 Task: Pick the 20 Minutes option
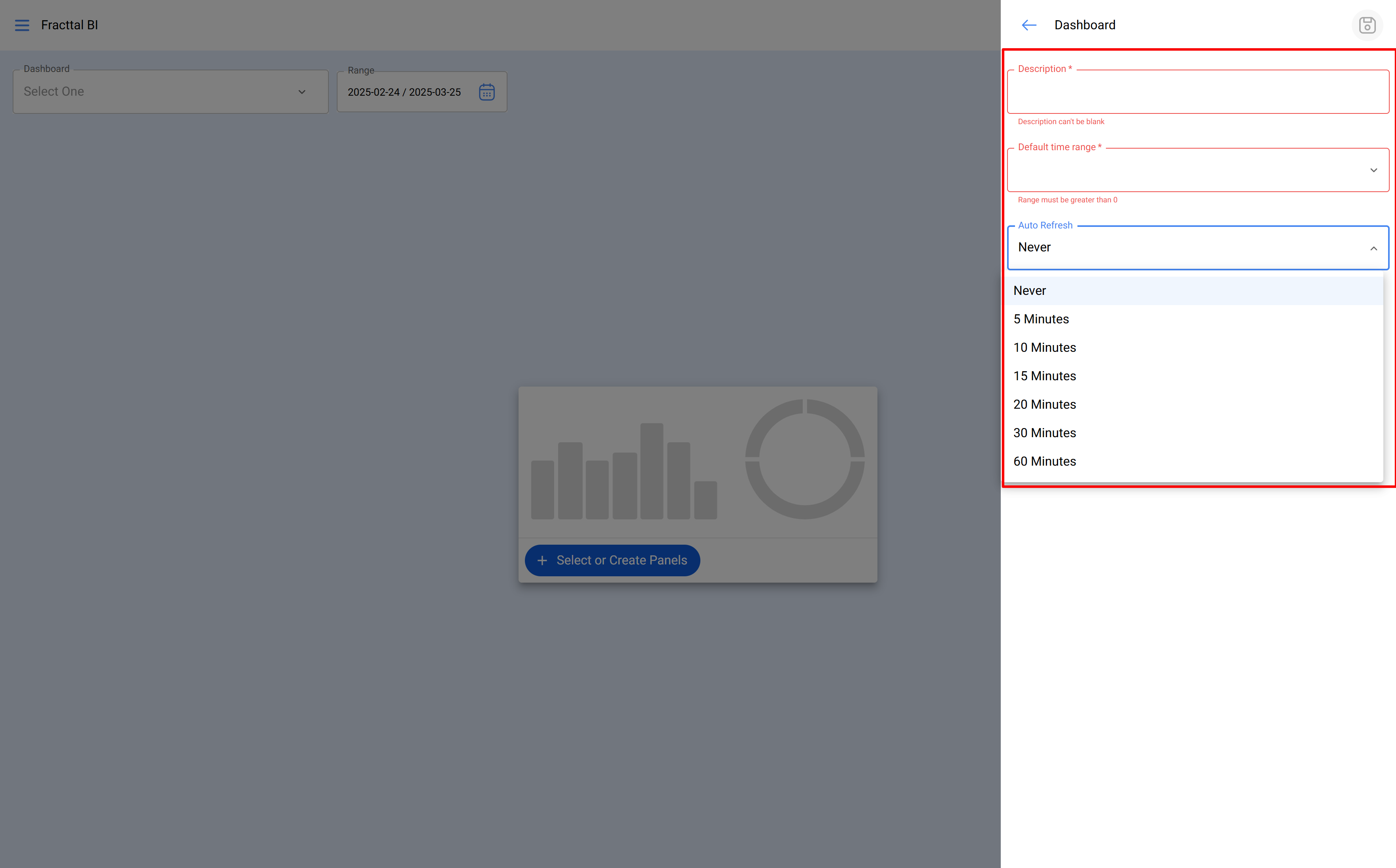pyautogui.click(x=1193, y=404)
